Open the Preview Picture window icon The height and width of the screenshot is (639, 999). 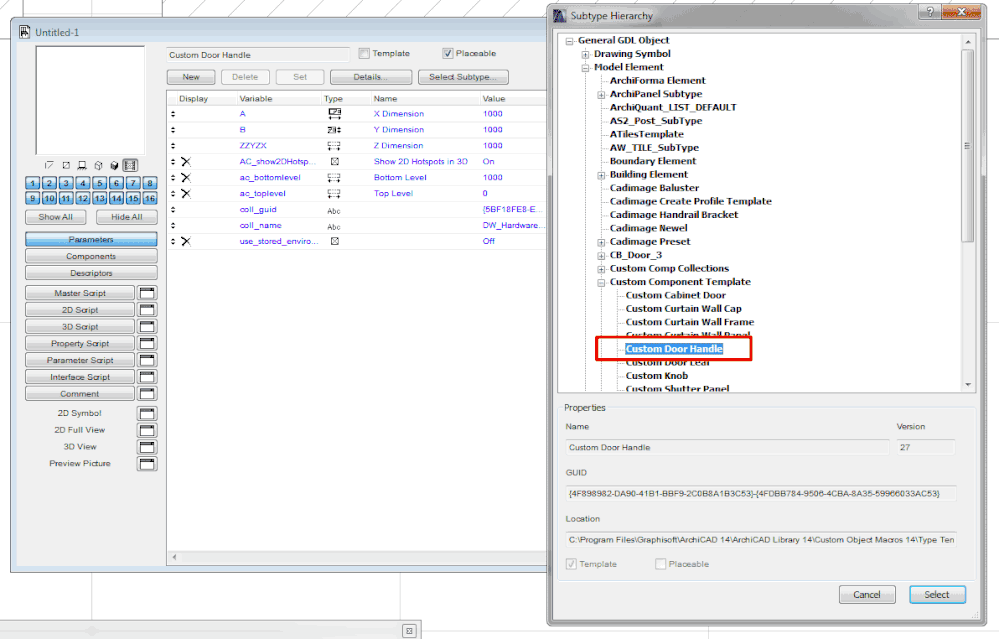(x=147, y=464)
